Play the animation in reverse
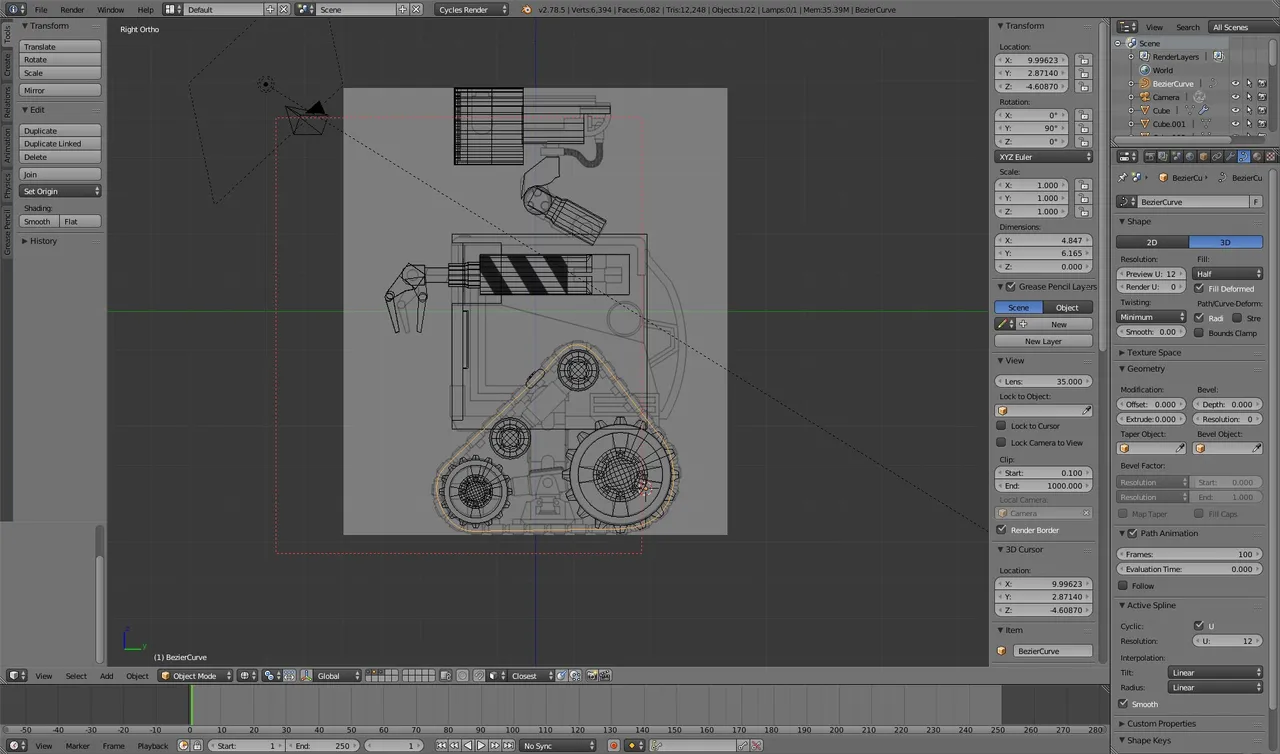Image resolution: width=1280 pixels, height=754 pixels. [x=468, y=745]
